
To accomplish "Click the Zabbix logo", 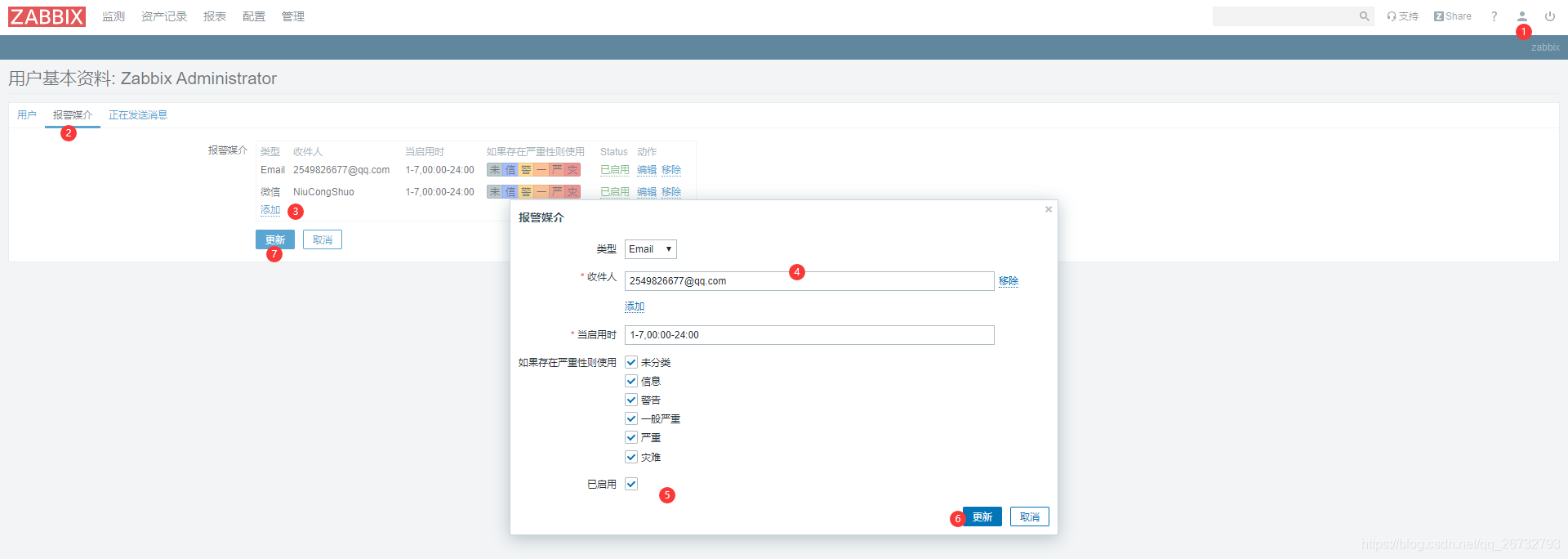I will [47, 16].
